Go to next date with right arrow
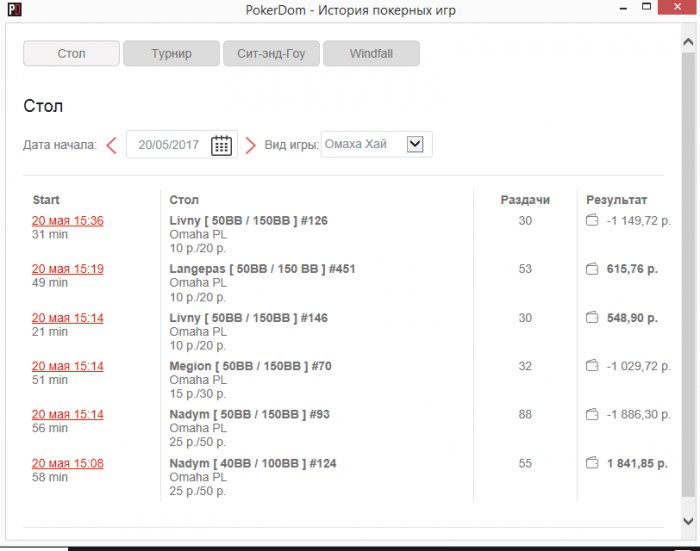Image resolution: width=700 pixels, height=551 pixels. click(251, 145)
